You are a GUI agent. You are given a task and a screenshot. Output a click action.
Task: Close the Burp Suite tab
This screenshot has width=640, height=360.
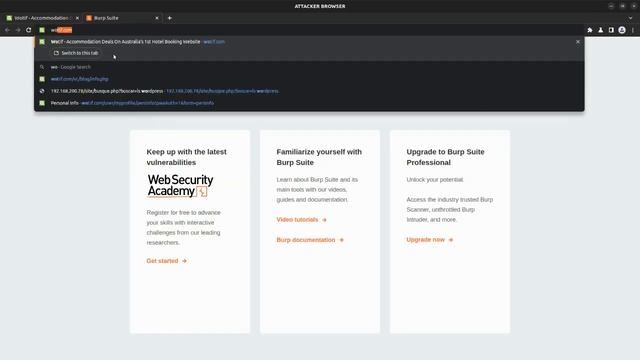[157, 18]
